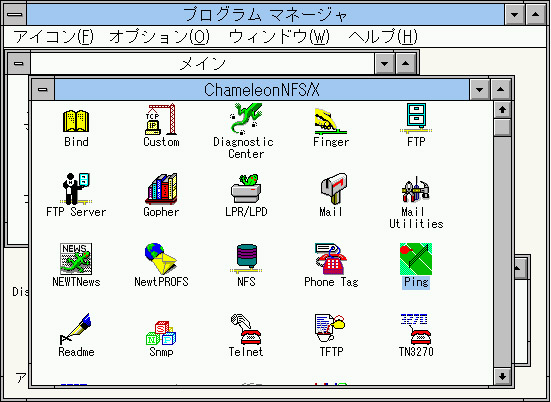Open the Mail mailbox icon
Image resolution: width=551 pixels, height=402 pixels.
(334, 189)
